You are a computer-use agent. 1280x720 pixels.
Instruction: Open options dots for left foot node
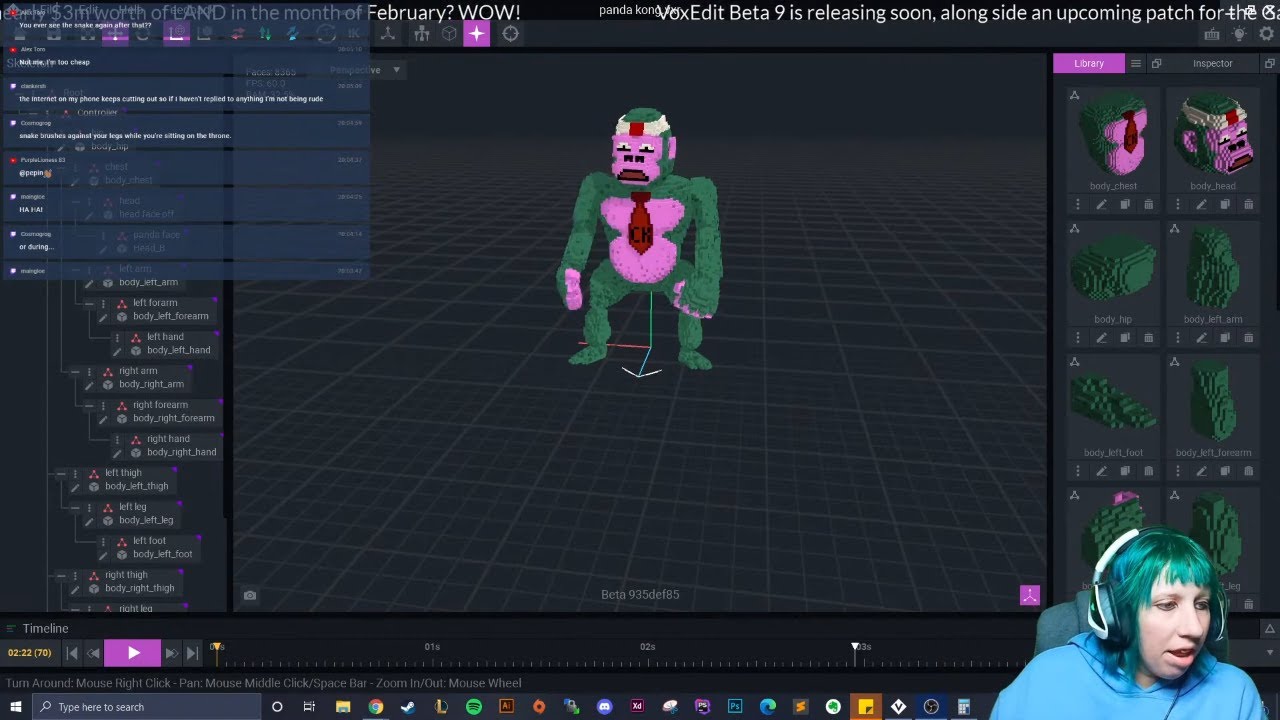[103, 541]
